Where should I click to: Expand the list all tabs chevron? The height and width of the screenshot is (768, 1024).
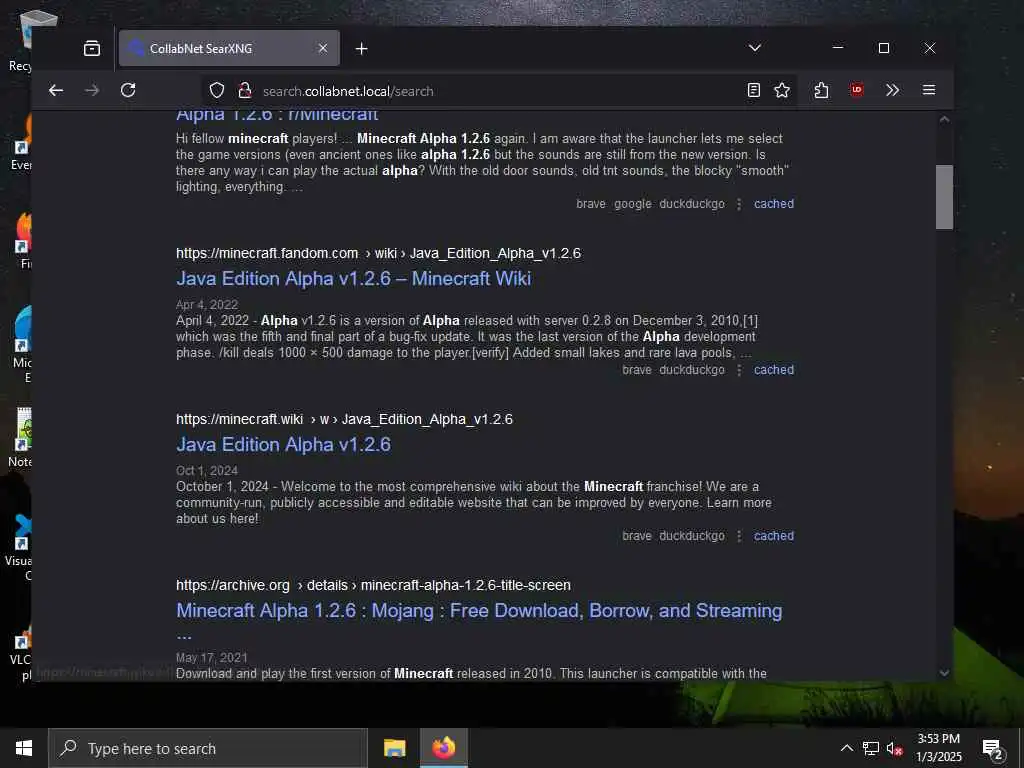click(x=755, y=48)
